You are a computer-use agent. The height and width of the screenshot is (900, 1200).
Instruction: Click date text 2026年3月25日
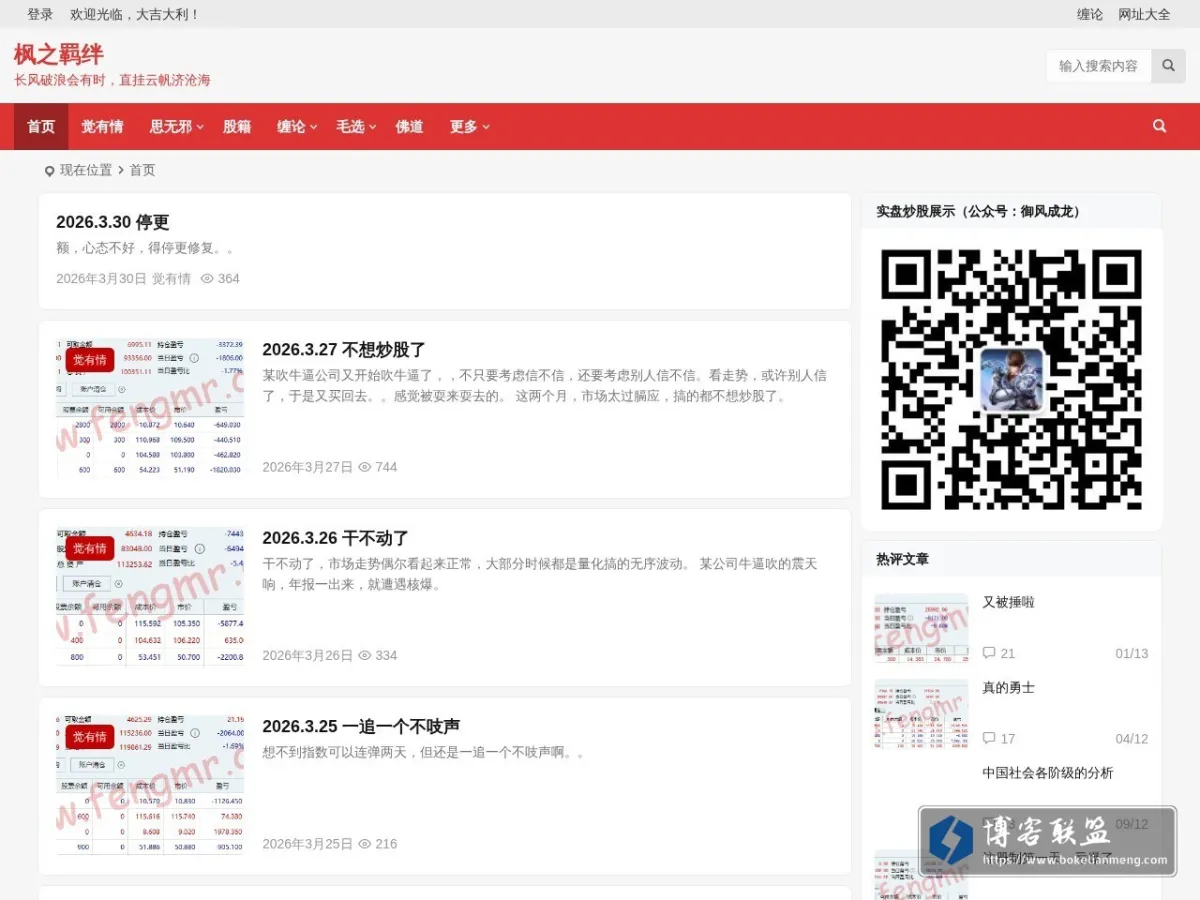point(307,844)
